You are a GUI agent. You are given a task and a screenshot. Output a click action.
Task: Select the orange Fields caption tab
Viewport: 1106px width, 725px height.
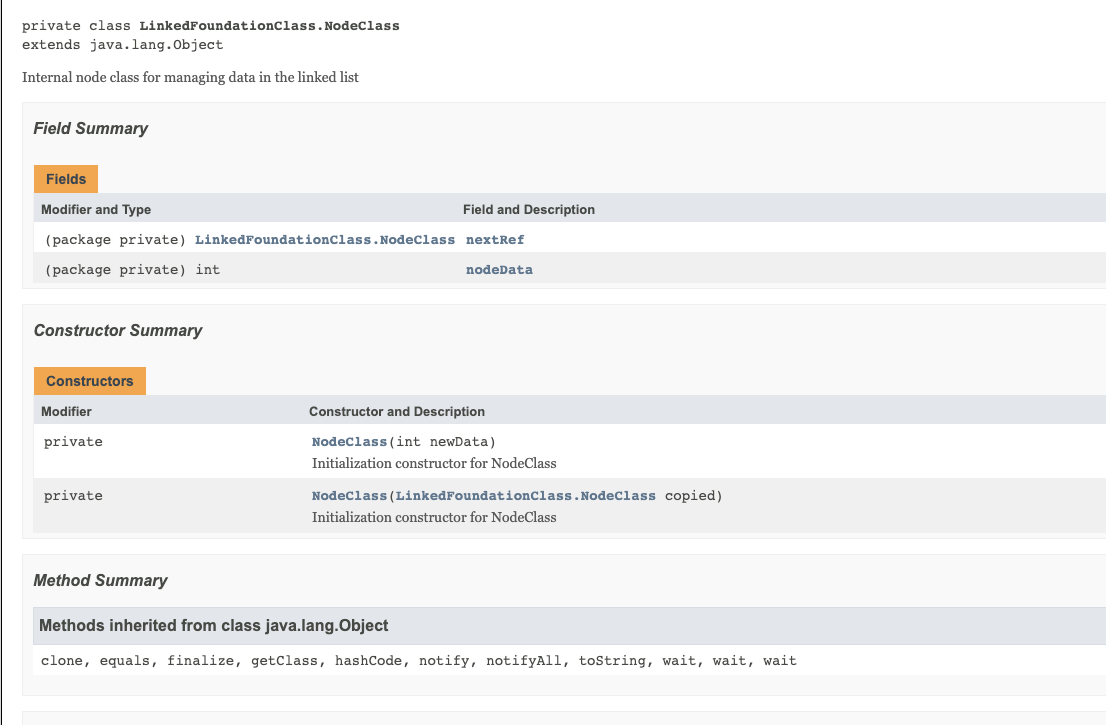pos(65,179)
